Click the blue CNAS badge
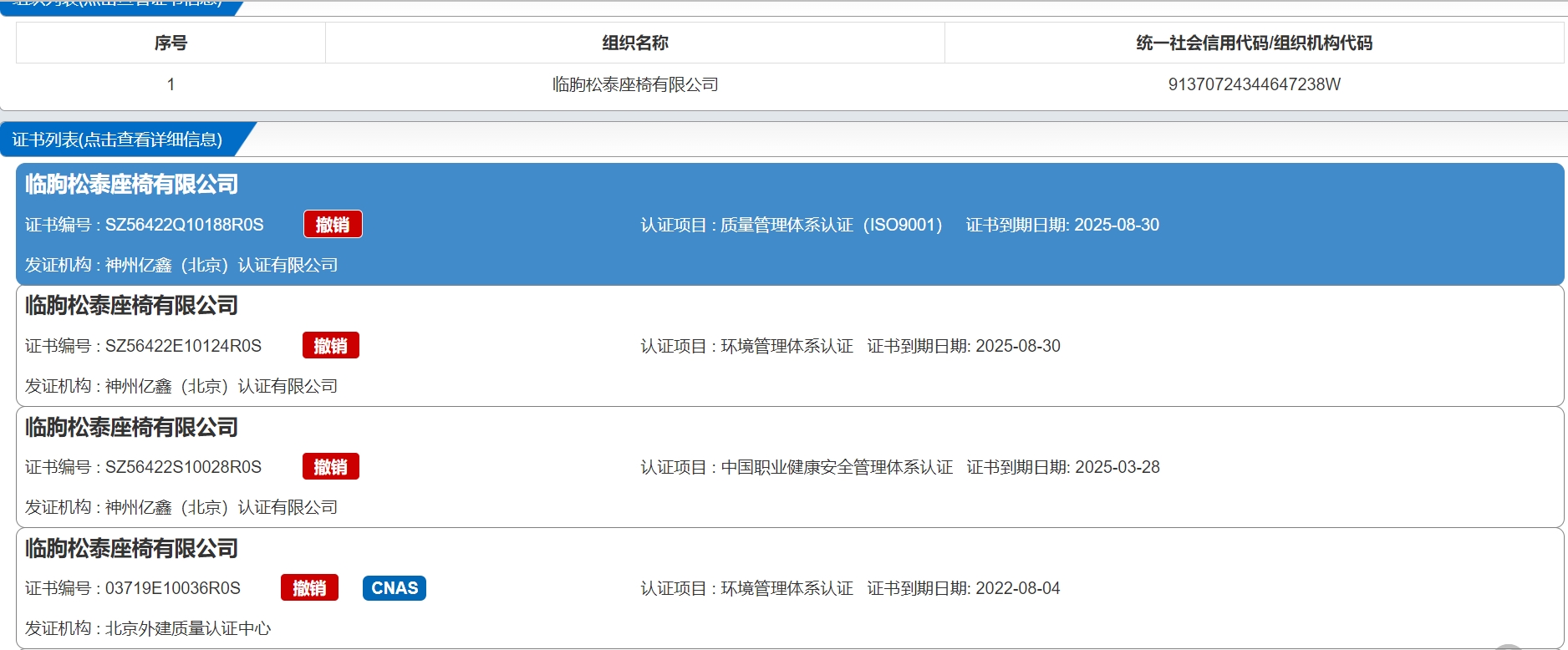The image size is (1568, 650). click(395, 587)
